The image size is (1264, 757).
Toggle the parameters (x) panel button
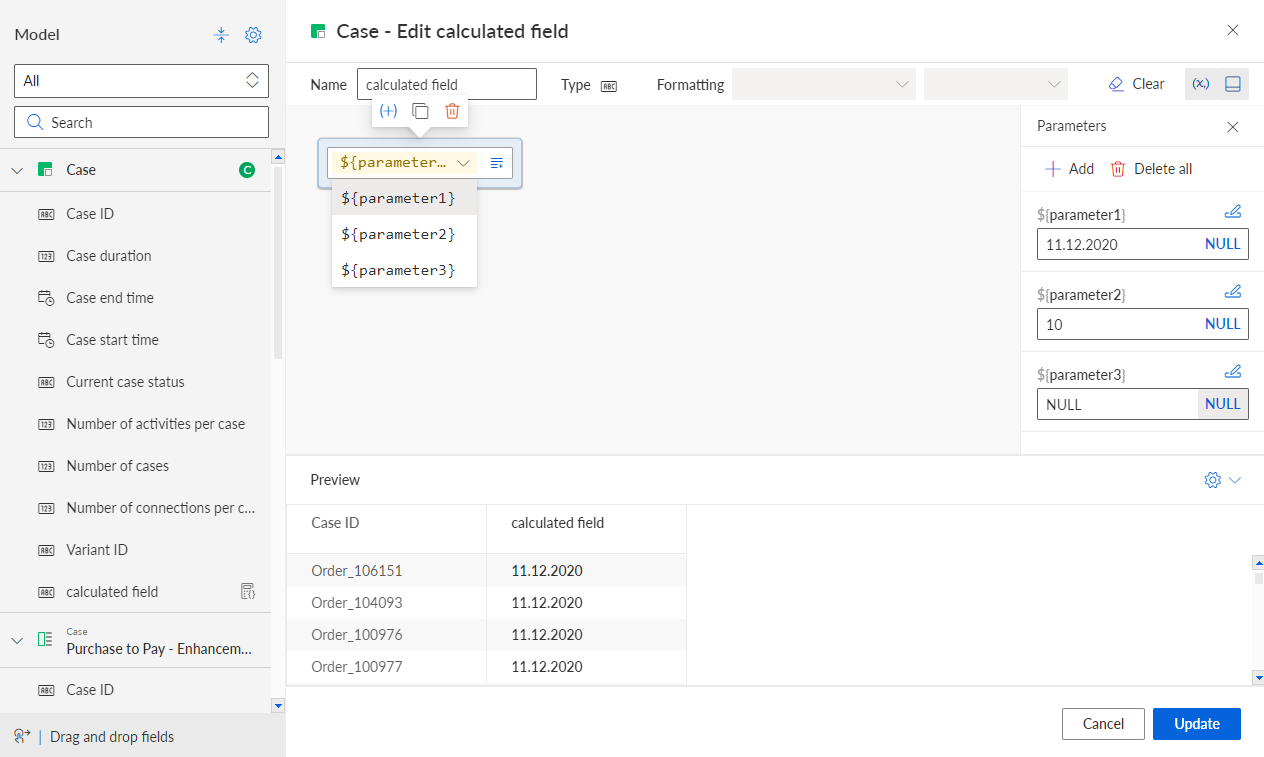[1201, 84]
